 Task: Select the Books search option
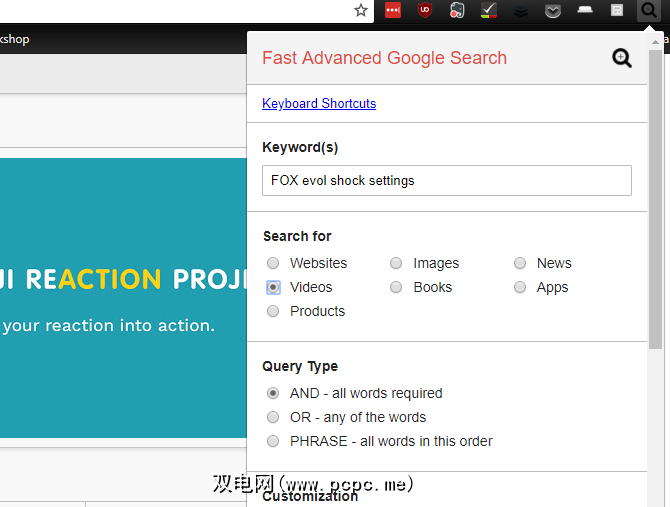point(396,287)
